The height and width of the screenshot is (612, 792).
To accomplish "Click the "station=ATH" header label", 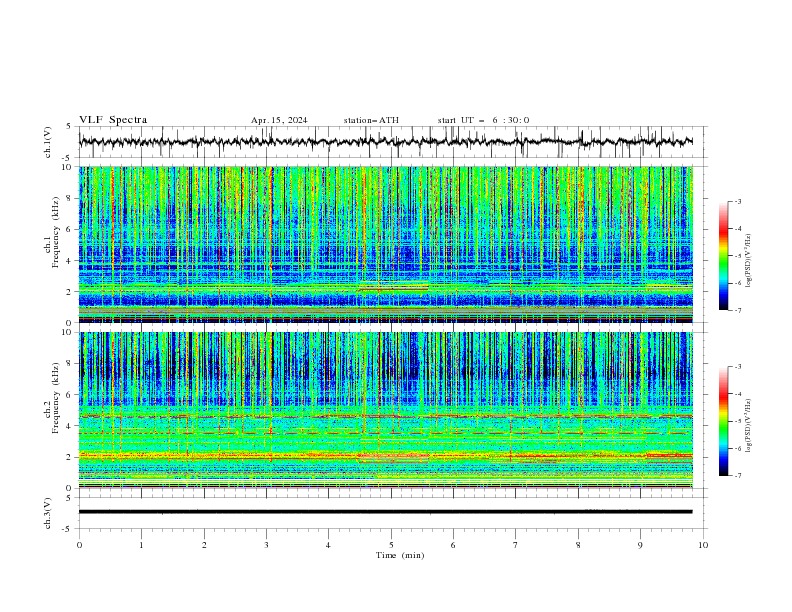I will [x=371, y=120].
